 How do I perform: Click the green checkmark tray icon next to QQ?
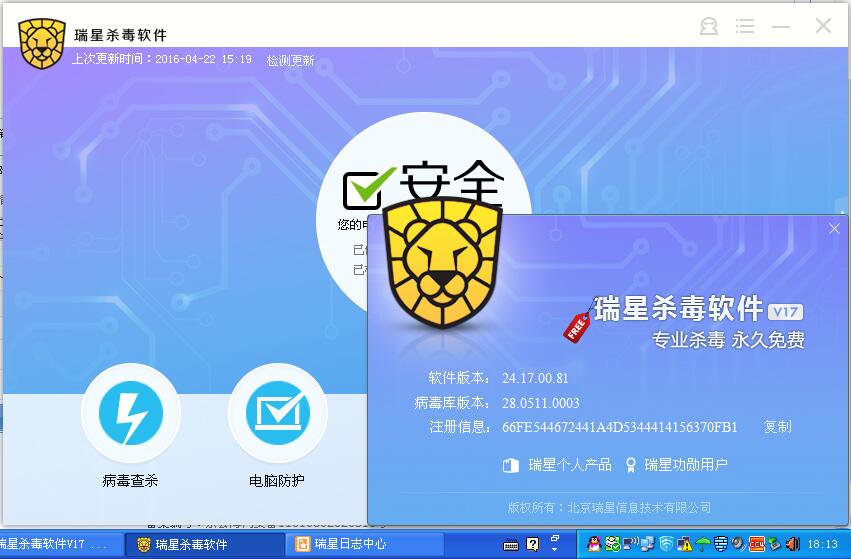[x=613, y=544]
